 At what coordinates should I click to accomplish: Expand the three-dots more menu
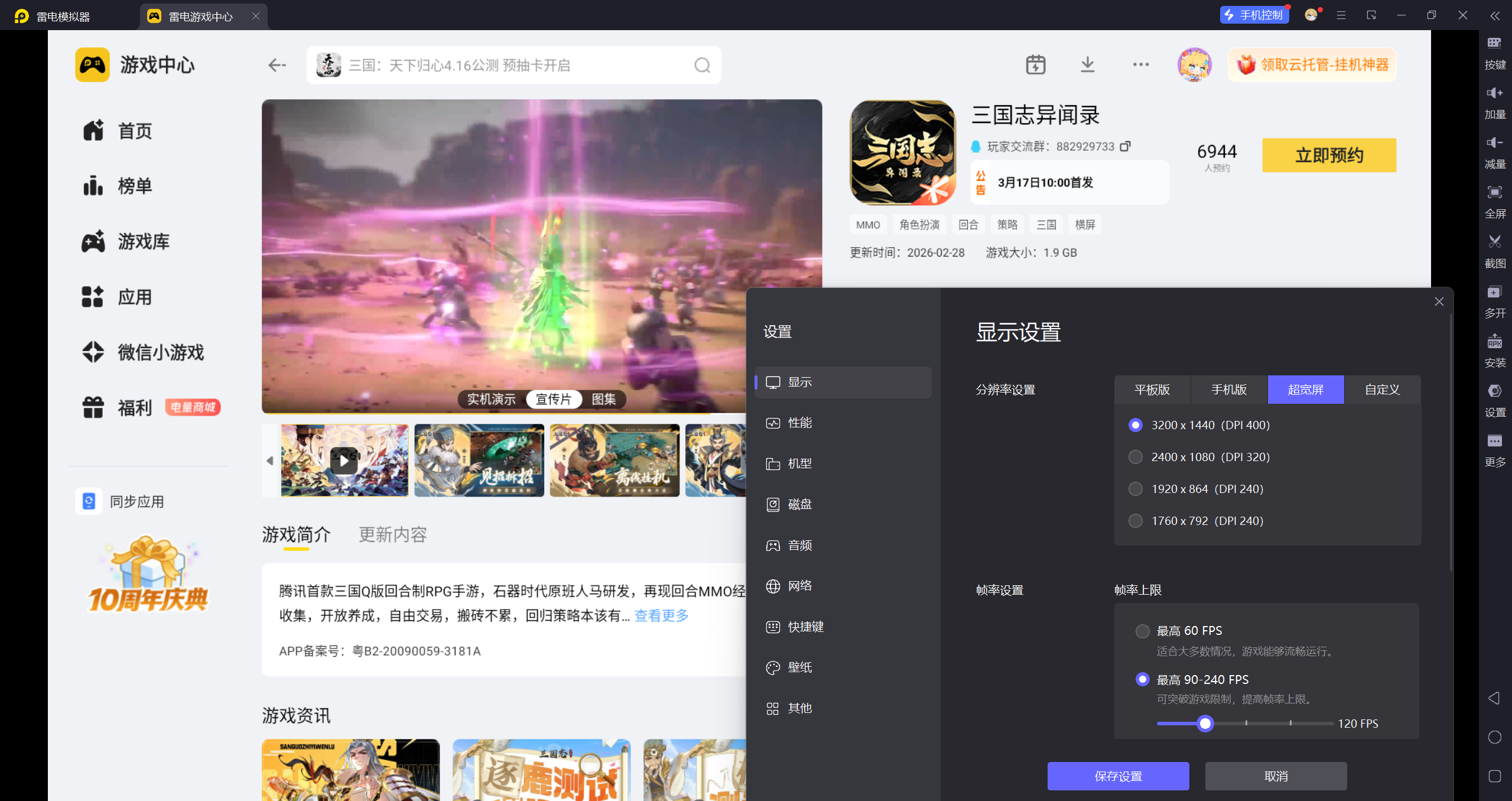1140,64
